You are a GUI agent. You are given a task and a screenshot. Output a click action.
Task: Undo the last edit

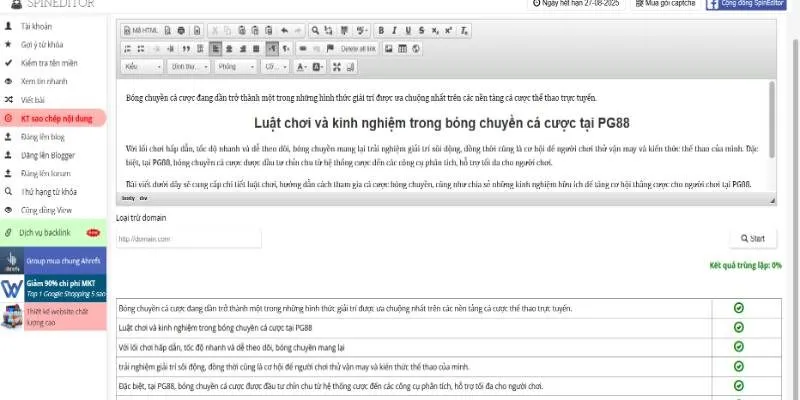point(284,31)
